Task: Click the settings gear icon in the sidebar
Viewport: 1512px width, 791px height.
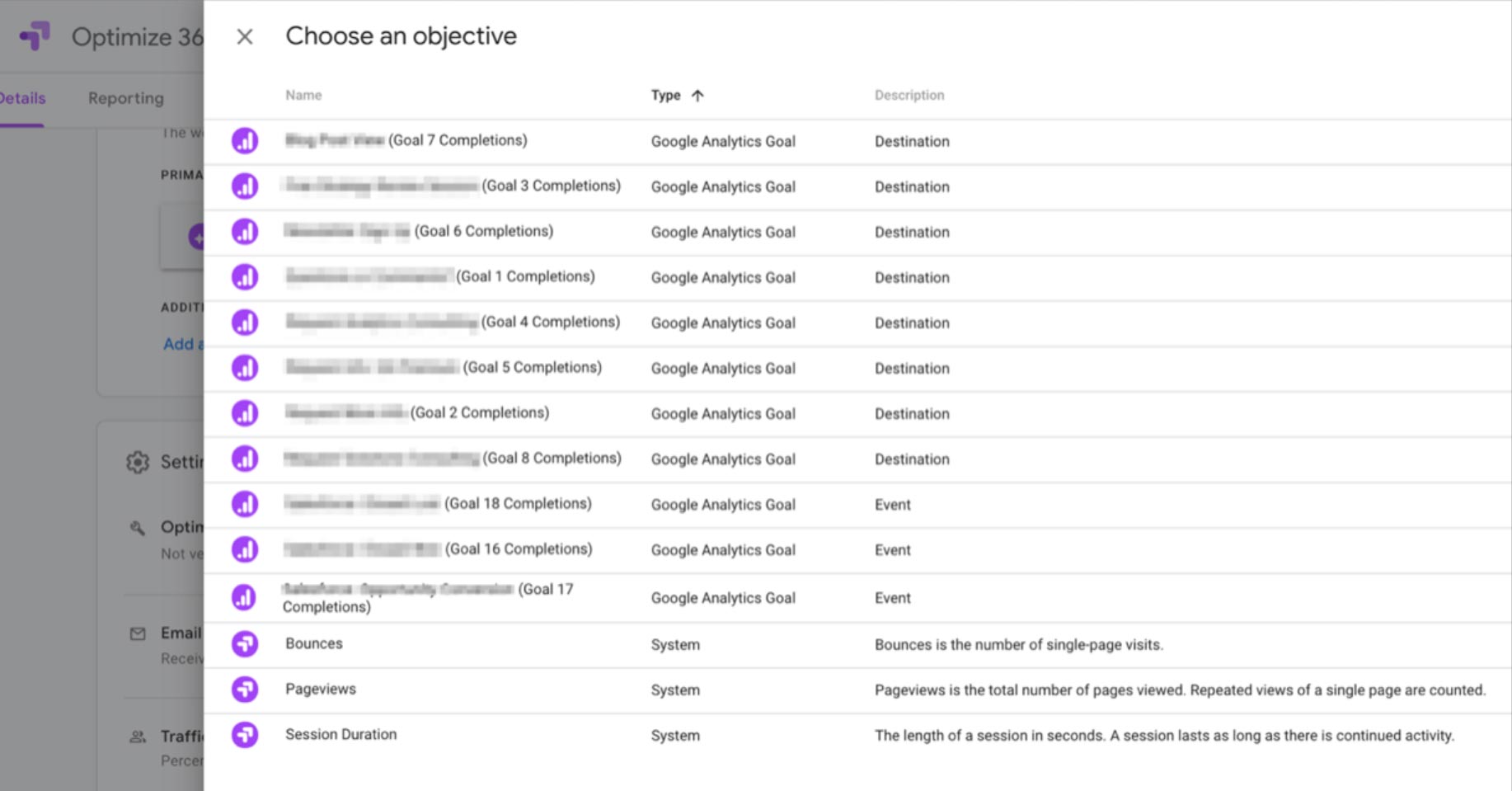Action: pos(139,462)
